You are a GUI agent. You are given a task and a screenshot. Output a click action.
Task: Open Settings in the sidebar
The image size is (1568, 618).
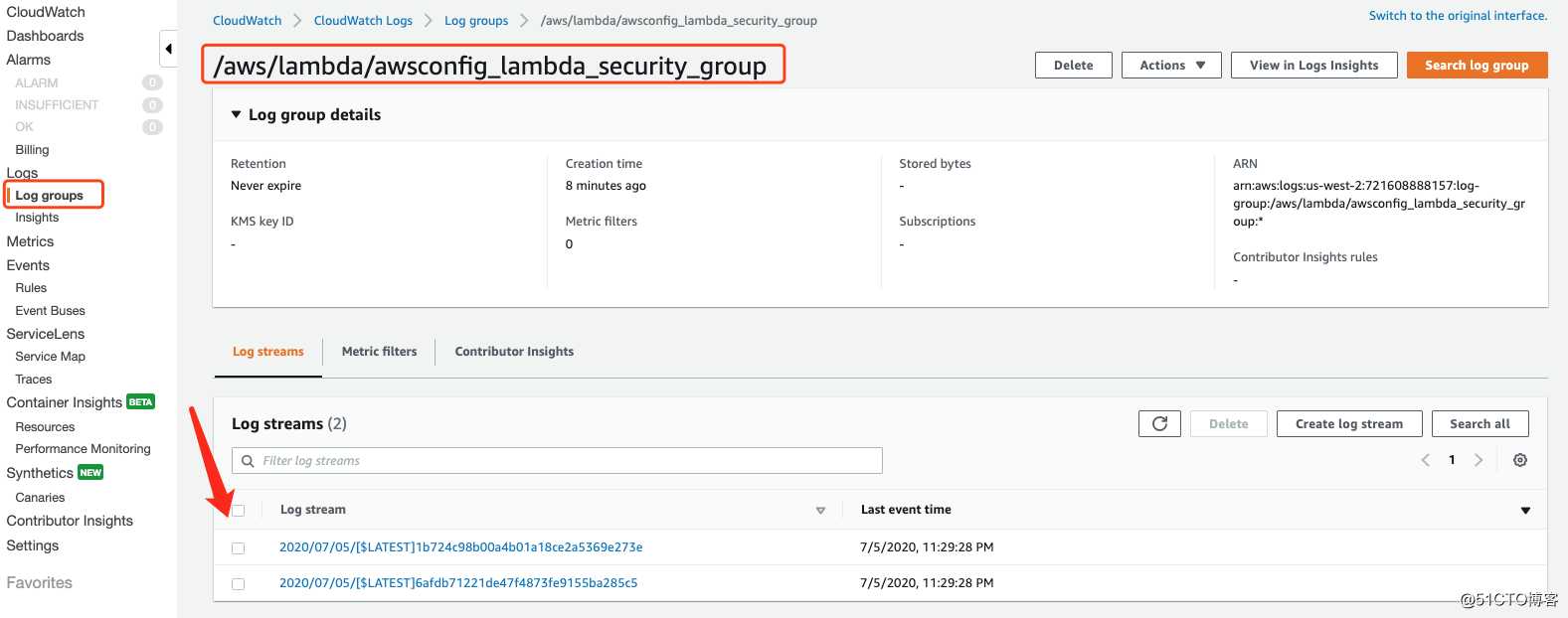click(32, 545)
